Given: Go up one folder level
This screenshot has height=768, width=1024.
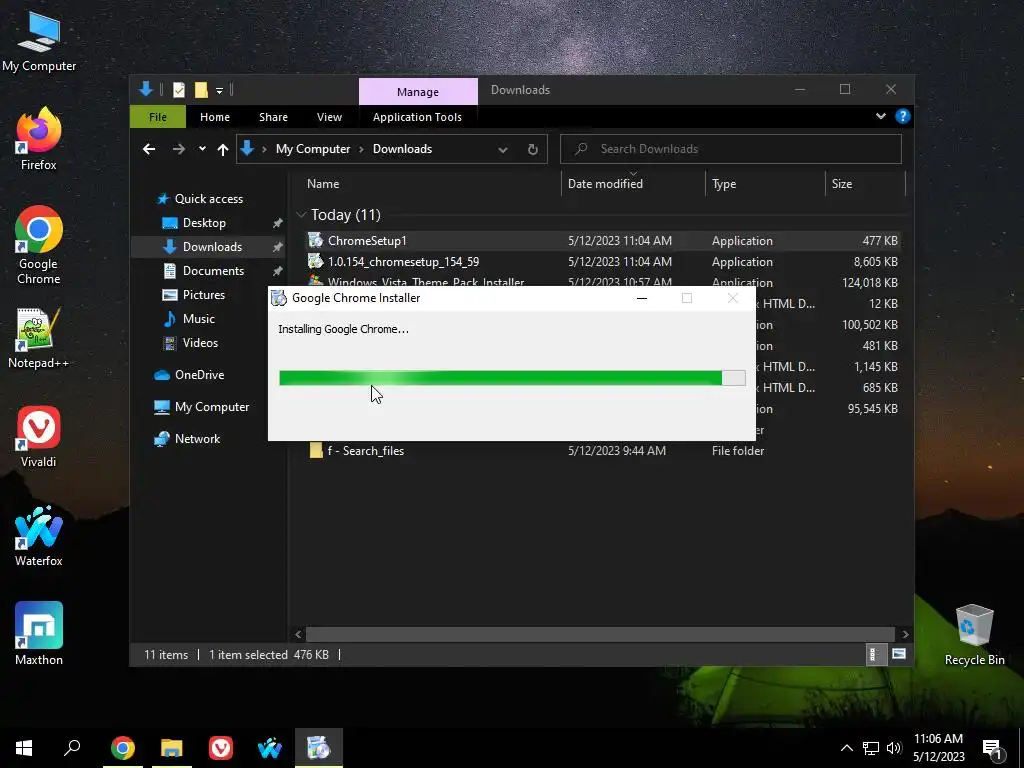Looking at the screenshot, I should [x=223, y=150].
